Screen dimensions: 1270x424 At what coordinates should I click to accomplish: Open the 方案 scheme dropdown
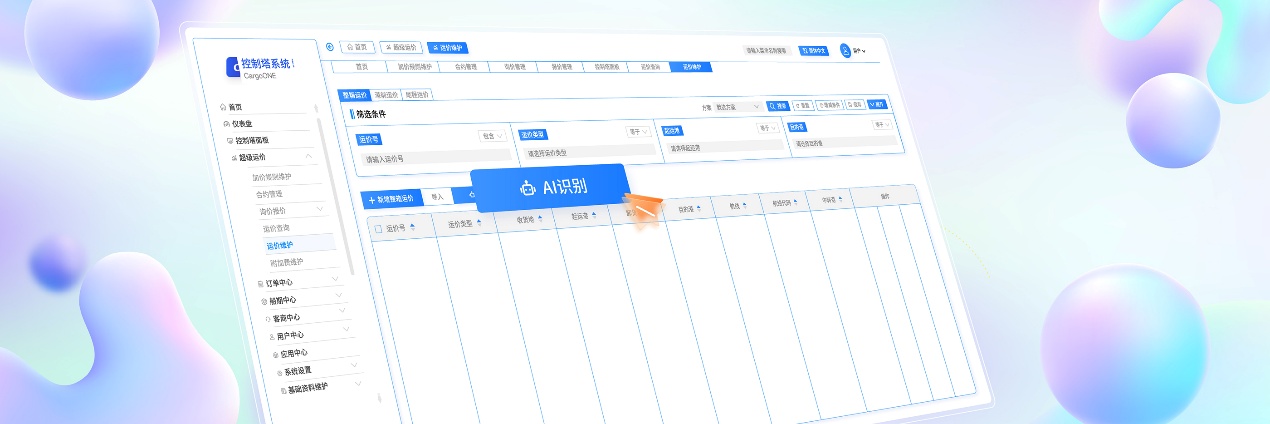point(738,106)
